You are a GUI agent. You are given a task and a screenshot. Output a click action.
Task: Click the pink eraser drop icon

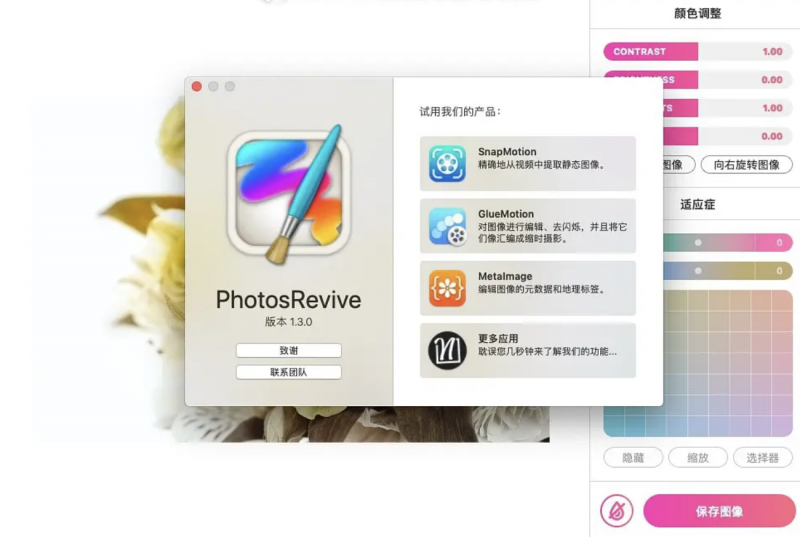617,510
